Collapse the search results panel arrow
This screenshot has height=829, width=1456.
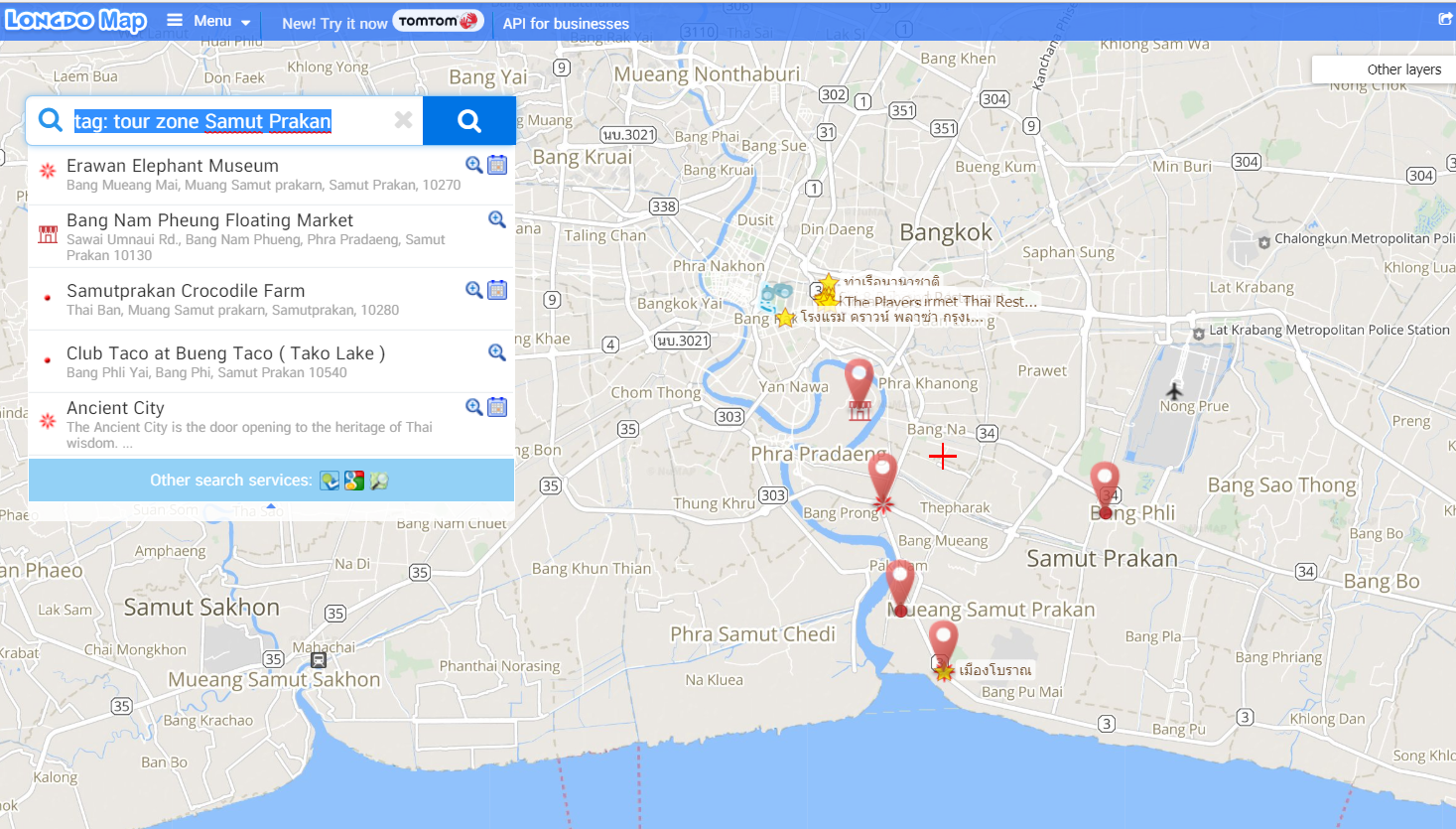pos(271,506)
